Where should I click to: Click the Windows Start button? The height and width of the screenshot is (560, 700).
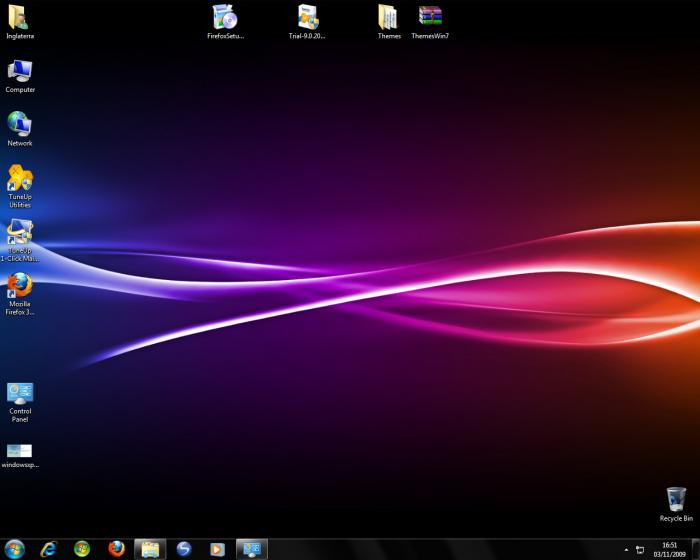pos(14,549)
